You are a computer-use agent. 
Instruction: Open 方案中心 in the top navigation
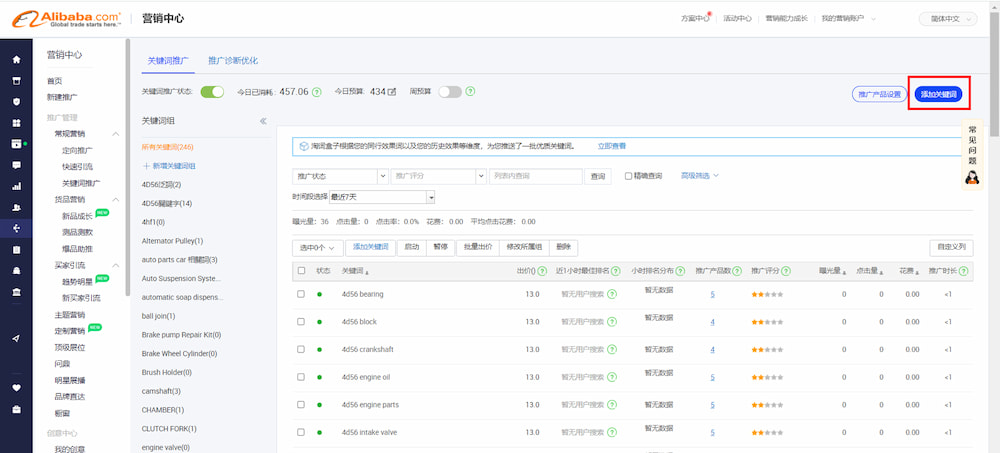pyautogui.click(x=695, y=19)
